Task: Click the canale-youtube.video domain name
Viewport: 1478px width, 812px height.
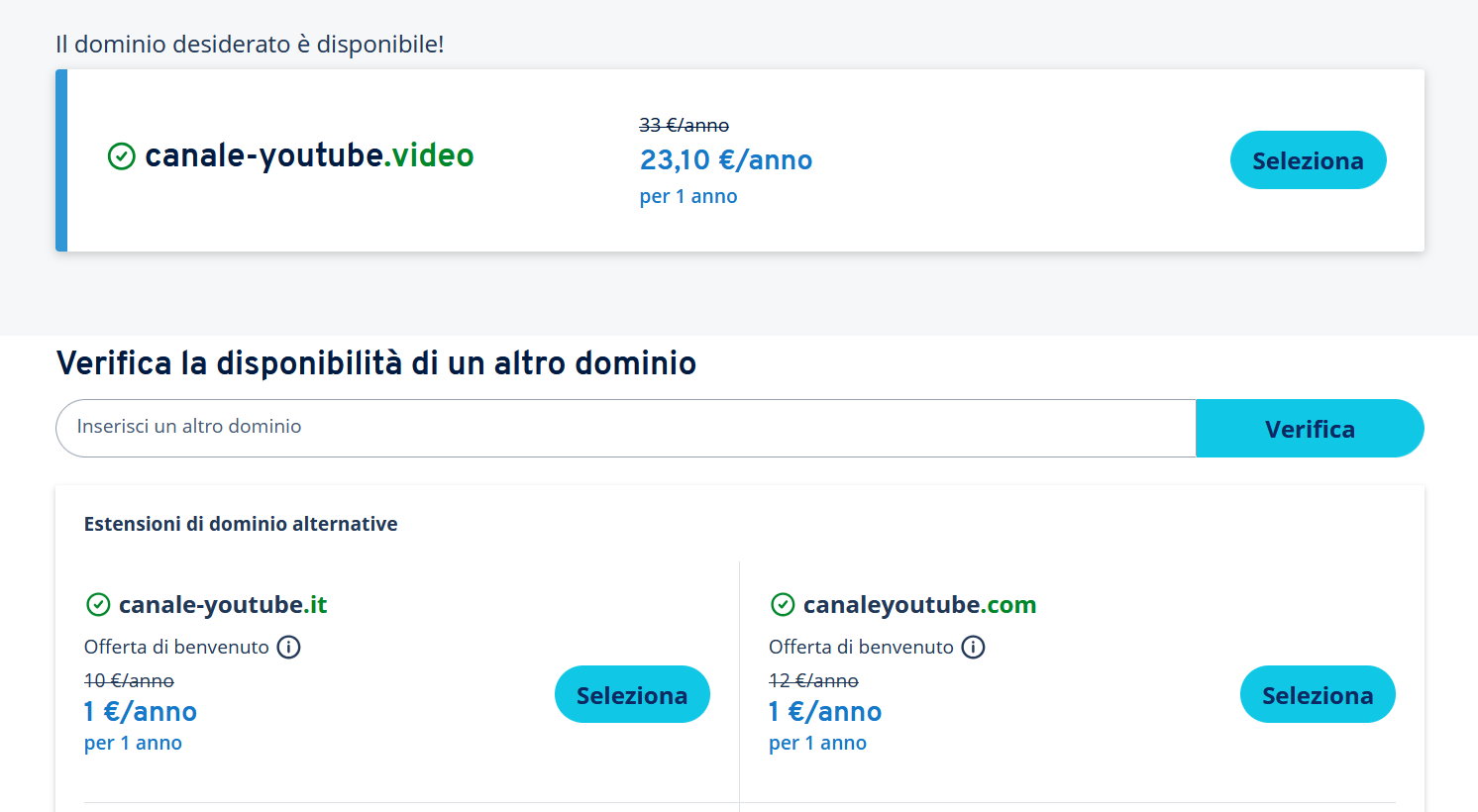Action: coord(309,155)
